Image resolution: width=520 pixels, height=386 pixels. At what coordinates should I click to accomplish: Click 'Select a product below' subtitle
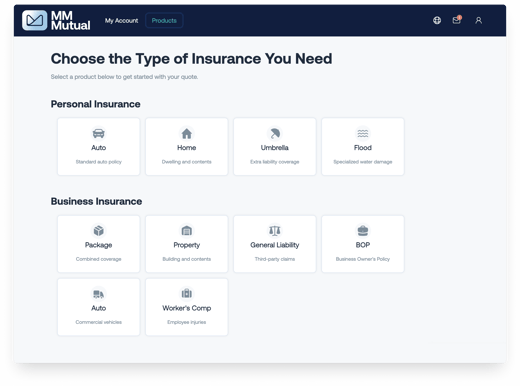[124, 77]
